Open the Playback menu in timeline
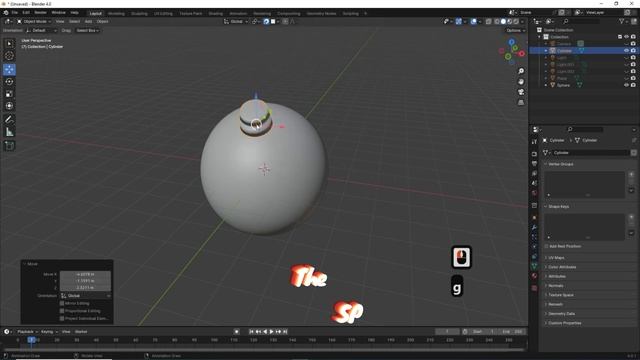 click(27, 332)
